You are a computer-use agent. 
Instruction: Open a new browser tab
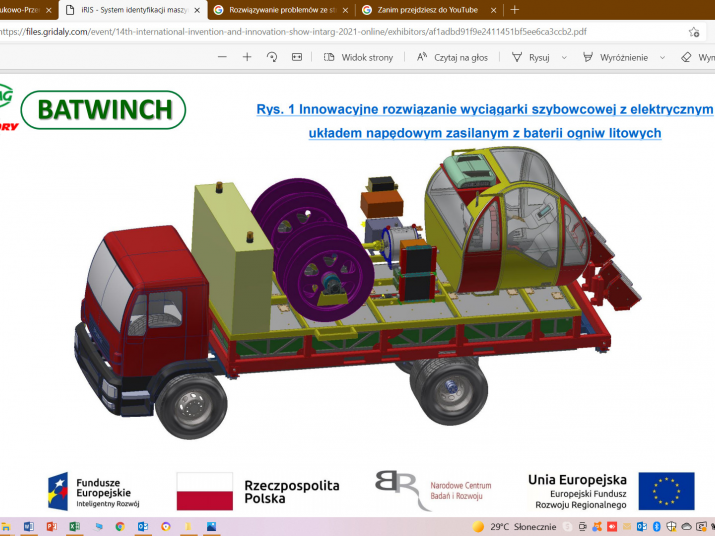tap(514, 9)
